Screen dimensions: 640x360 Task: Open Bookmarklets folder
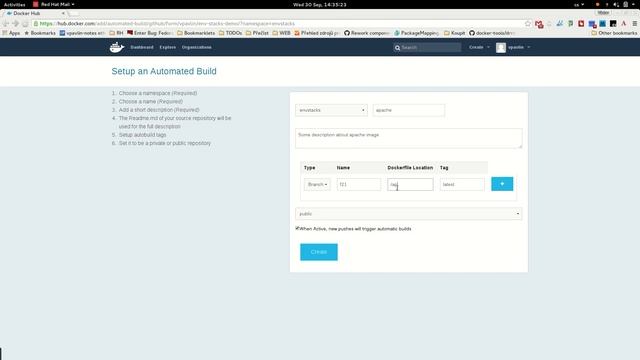196,33
